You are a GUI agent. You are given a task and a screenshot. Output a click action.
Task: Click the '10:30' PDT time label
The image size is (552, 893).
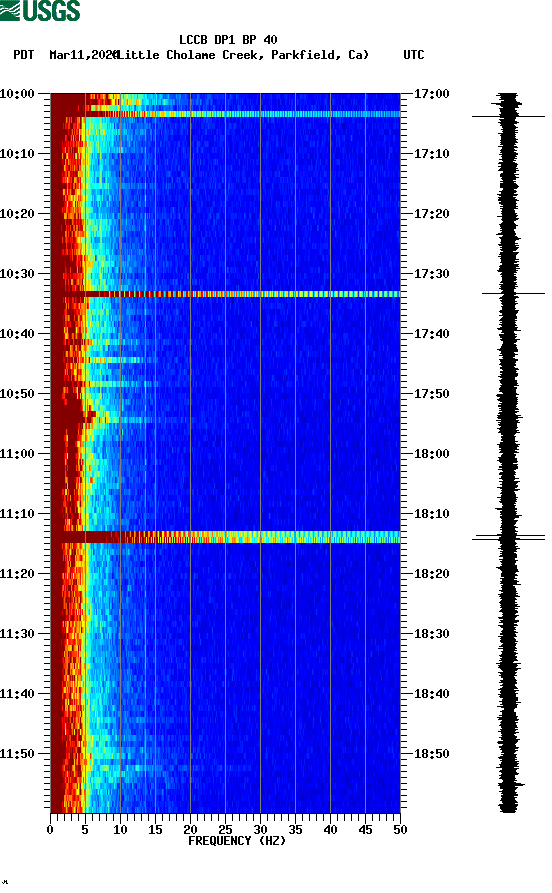point(17,273)
